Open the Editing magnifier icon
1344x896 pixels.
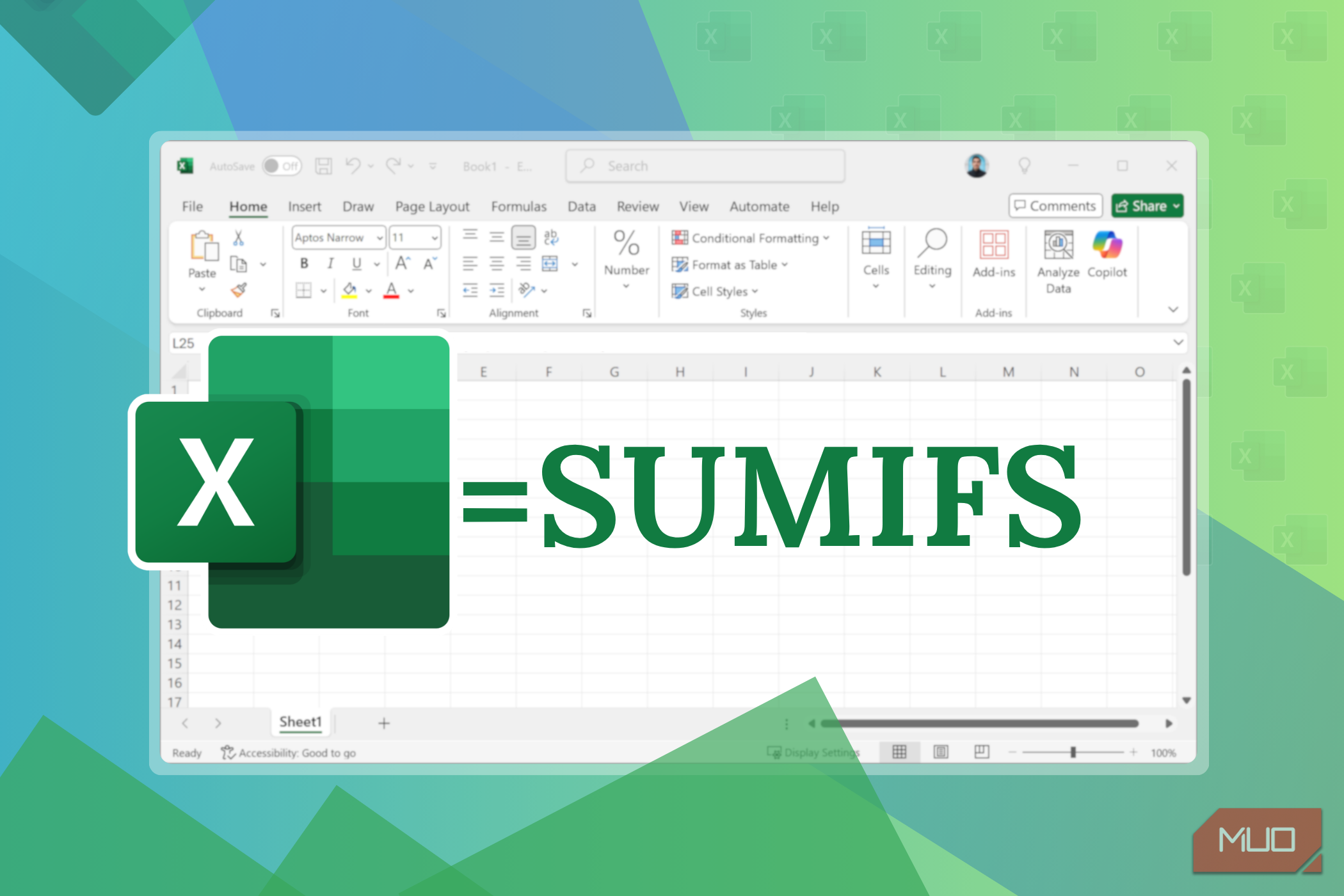932,243
